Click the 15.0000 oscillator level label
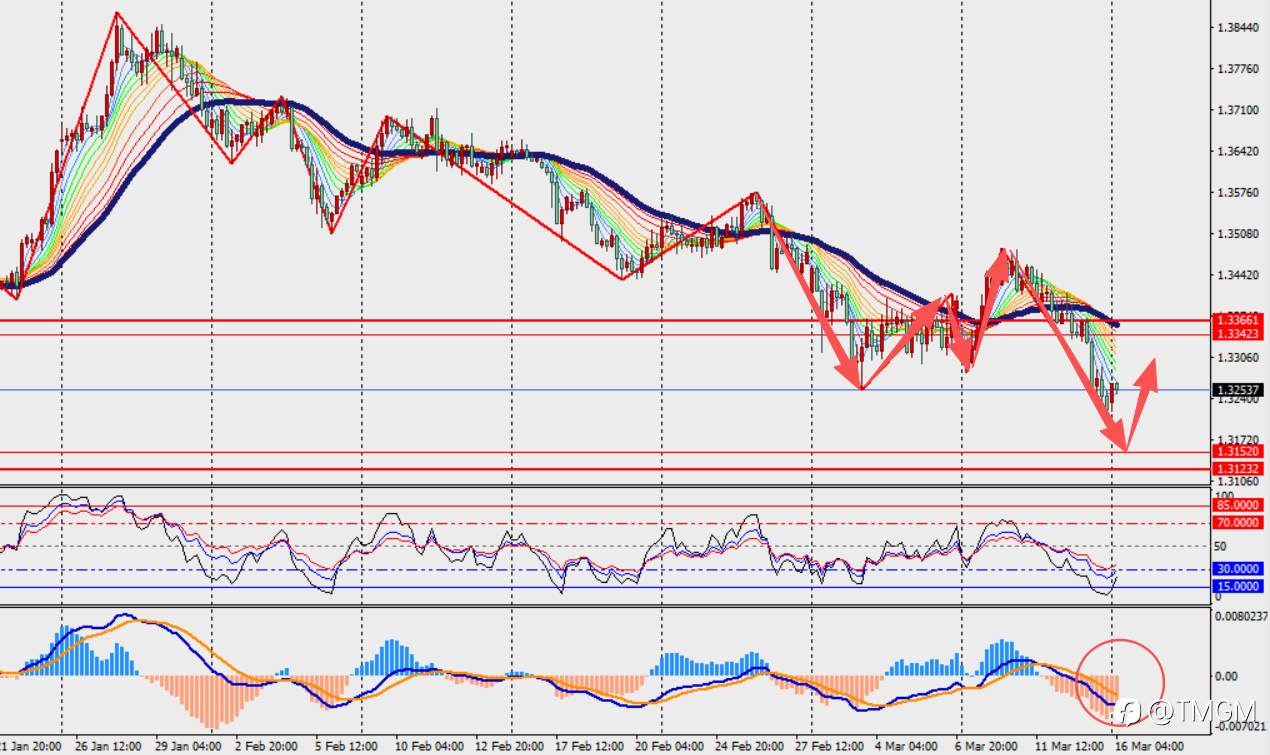 (1239, 586)
